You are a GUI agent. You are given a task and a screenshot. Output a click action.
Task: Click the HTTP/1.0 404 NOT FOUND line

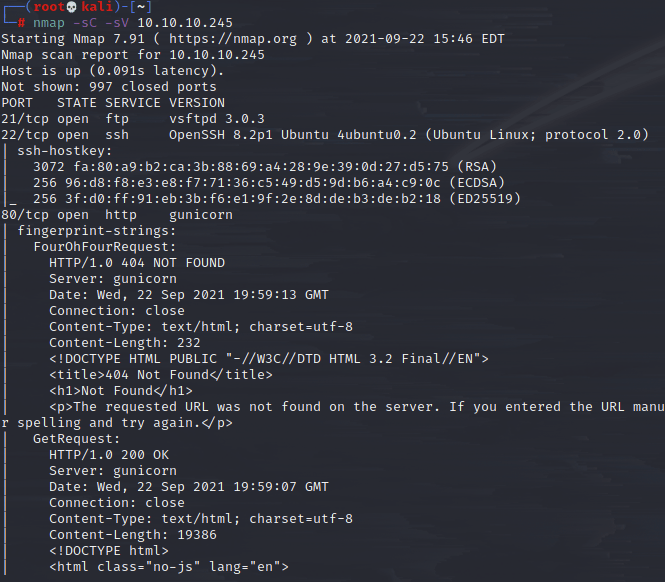click(136, 262)
